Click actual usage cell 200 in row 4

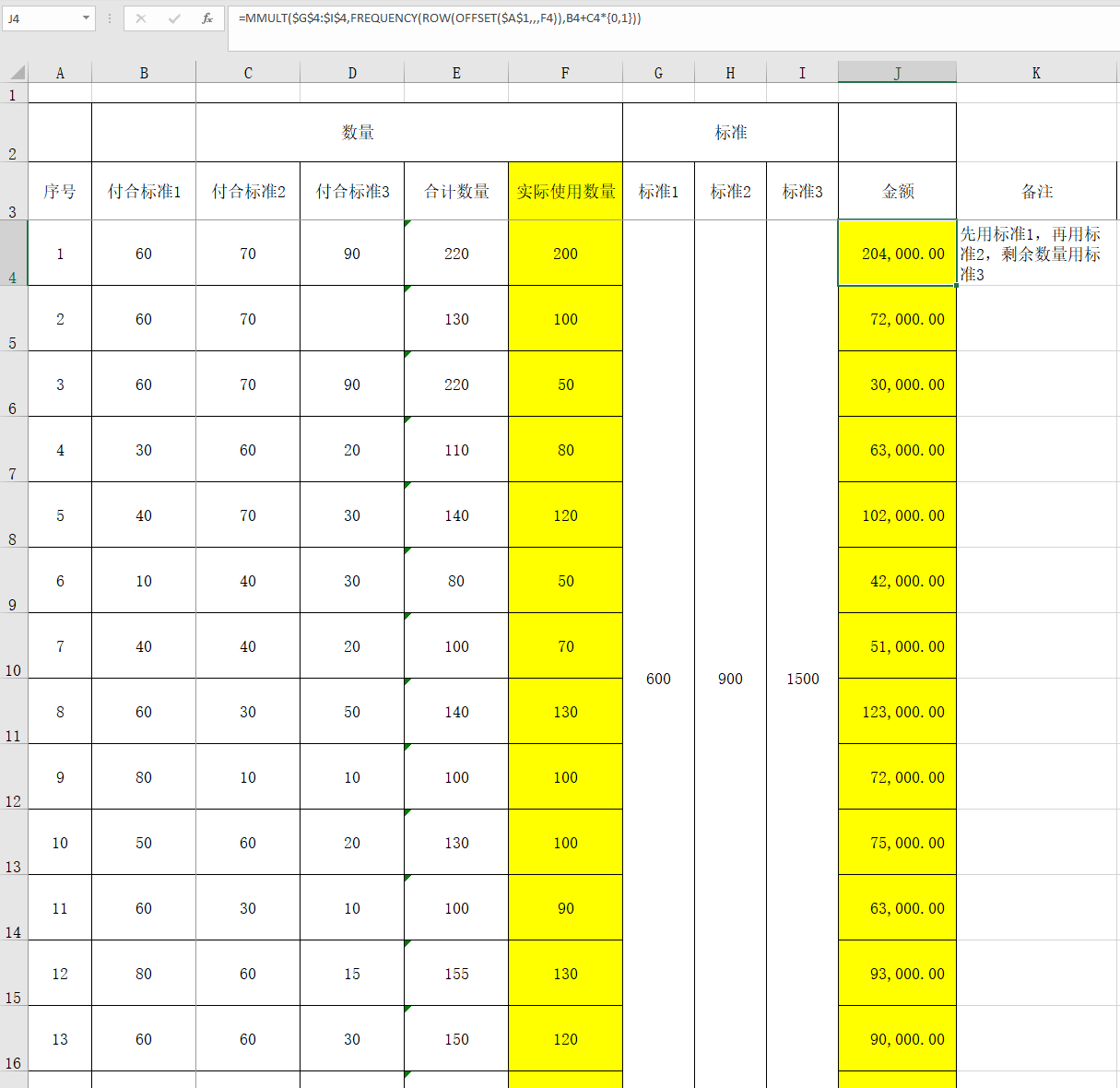click(x=565, y=253)
